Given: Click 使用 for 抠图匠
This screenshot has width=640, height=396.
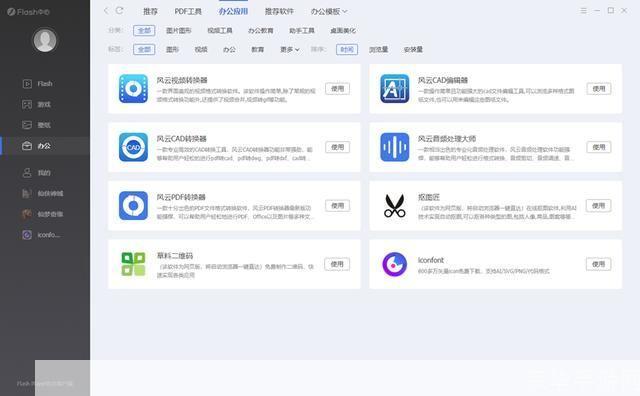Looking at the screenshot, I should click(x=599, y=205).
